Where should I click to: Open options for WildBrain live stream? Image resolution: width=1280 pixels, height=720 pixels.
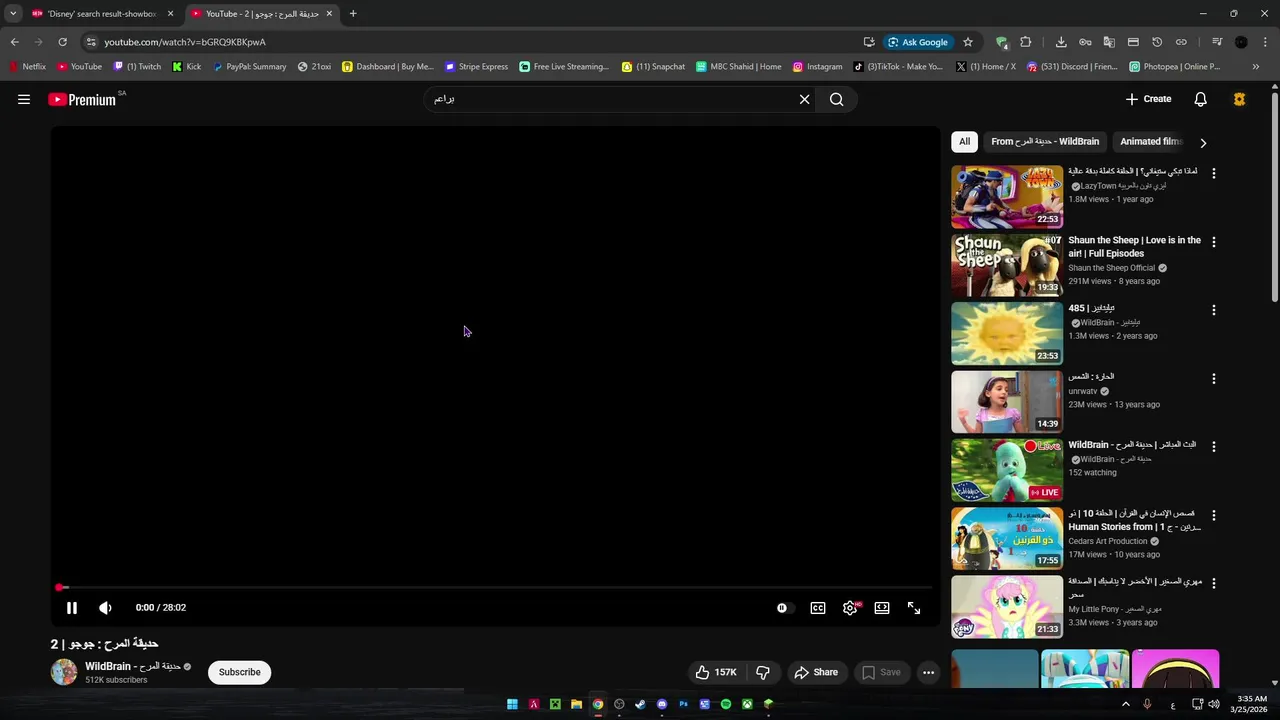(x=1214, y=447)
